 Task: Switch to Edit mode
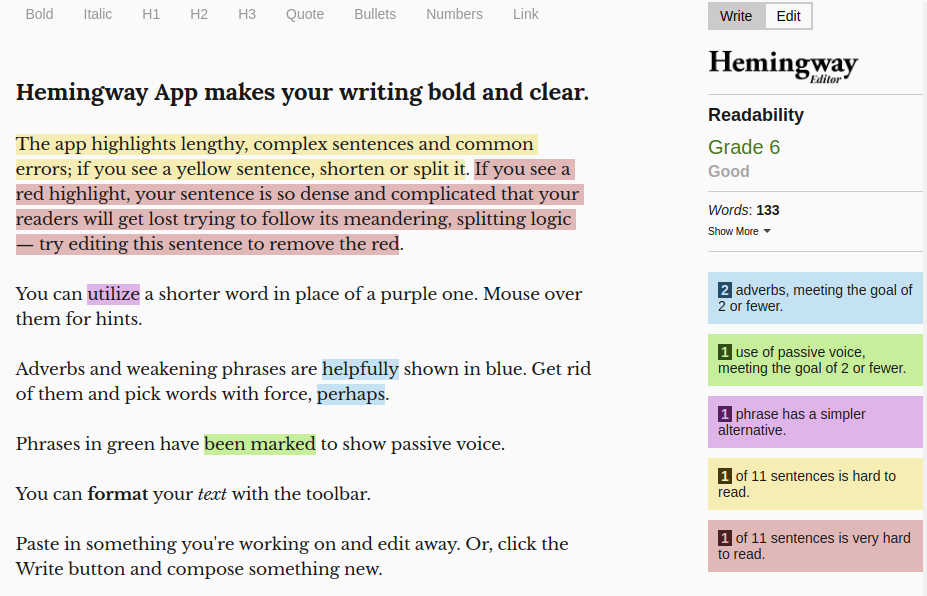point(788,16)
